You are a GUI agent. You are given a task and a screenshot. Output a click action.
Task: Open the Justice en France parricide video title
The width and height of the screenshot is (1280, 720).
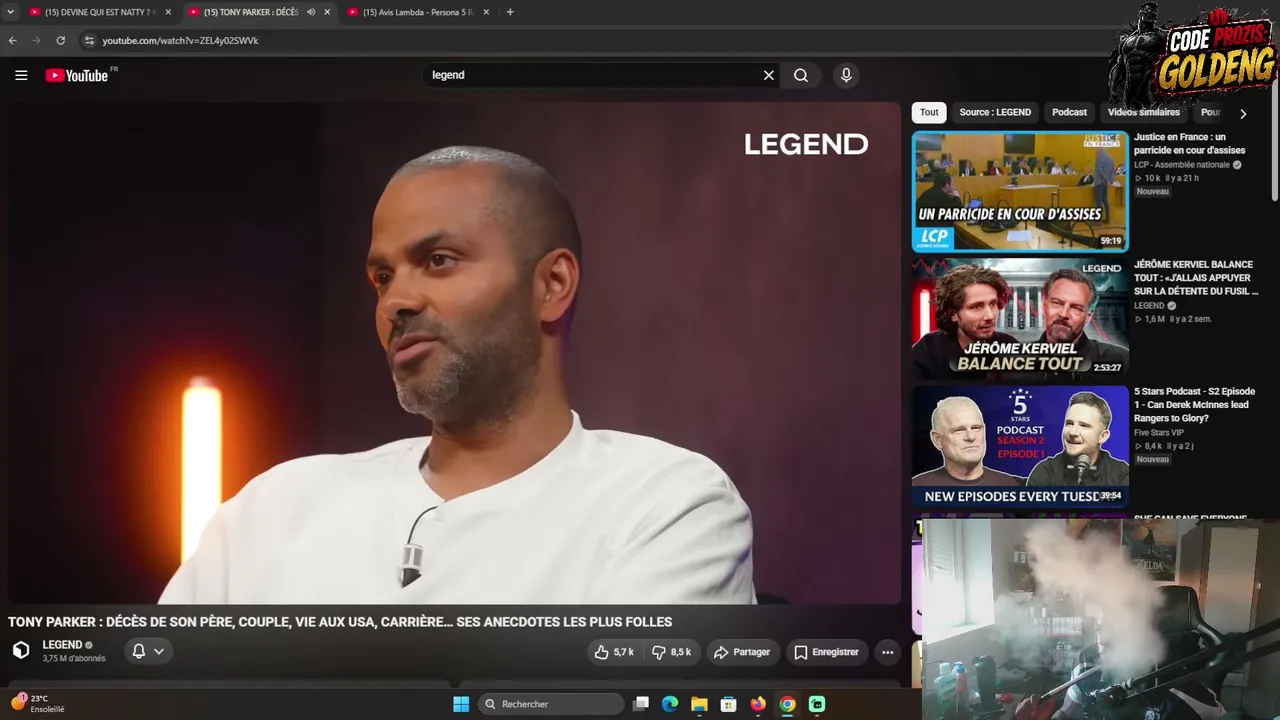pos(1190,143)
